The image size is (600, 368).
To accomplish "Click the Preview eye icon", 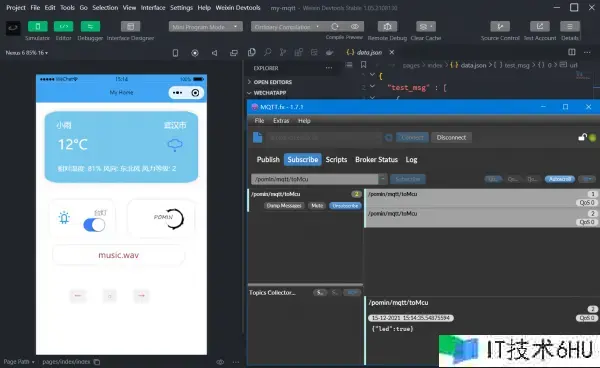I will (x=355, y=26).
